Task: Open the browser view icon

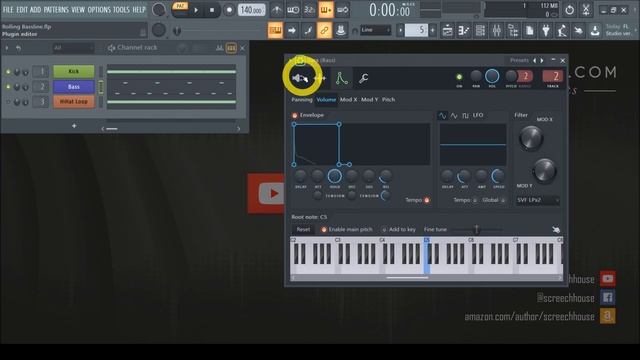Action: (x=513, y=30)
